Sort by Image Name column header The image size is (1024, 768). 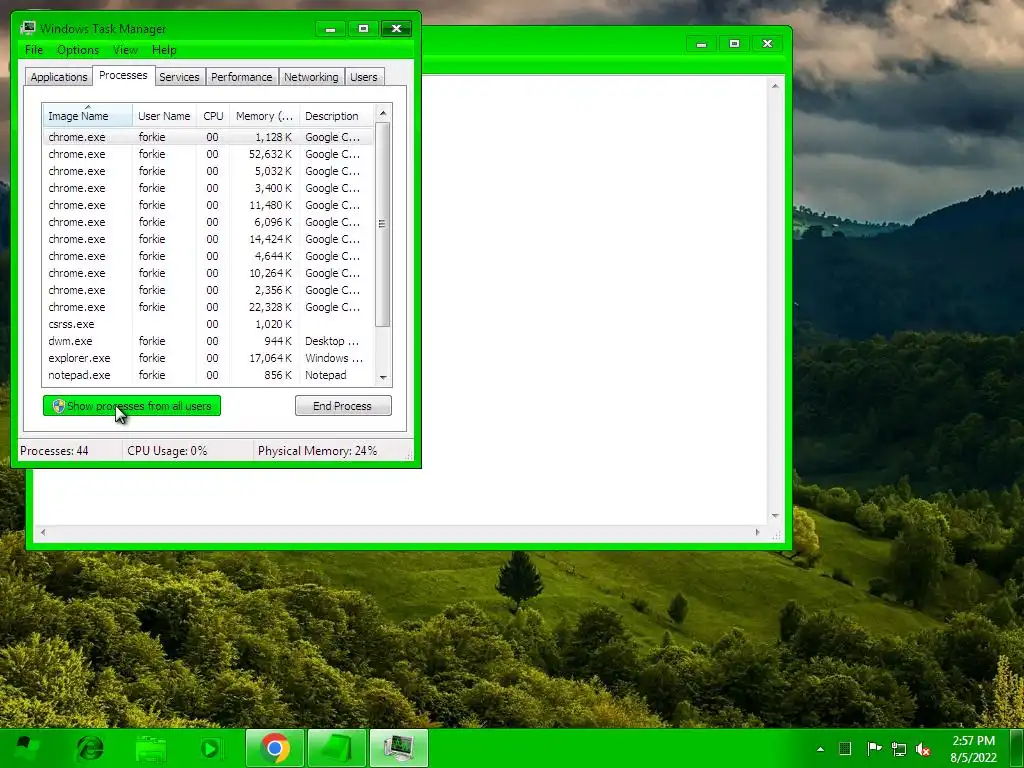click(x=88, y=116)
